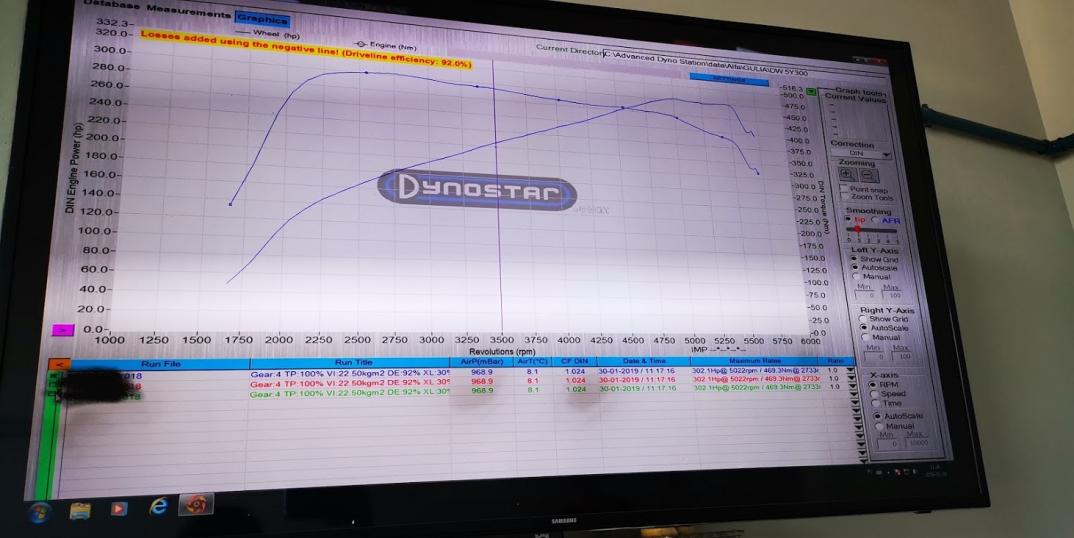This screenshot has height=538, width=1074.
Task: Click the Run File column header
Action: pos(162,364)
